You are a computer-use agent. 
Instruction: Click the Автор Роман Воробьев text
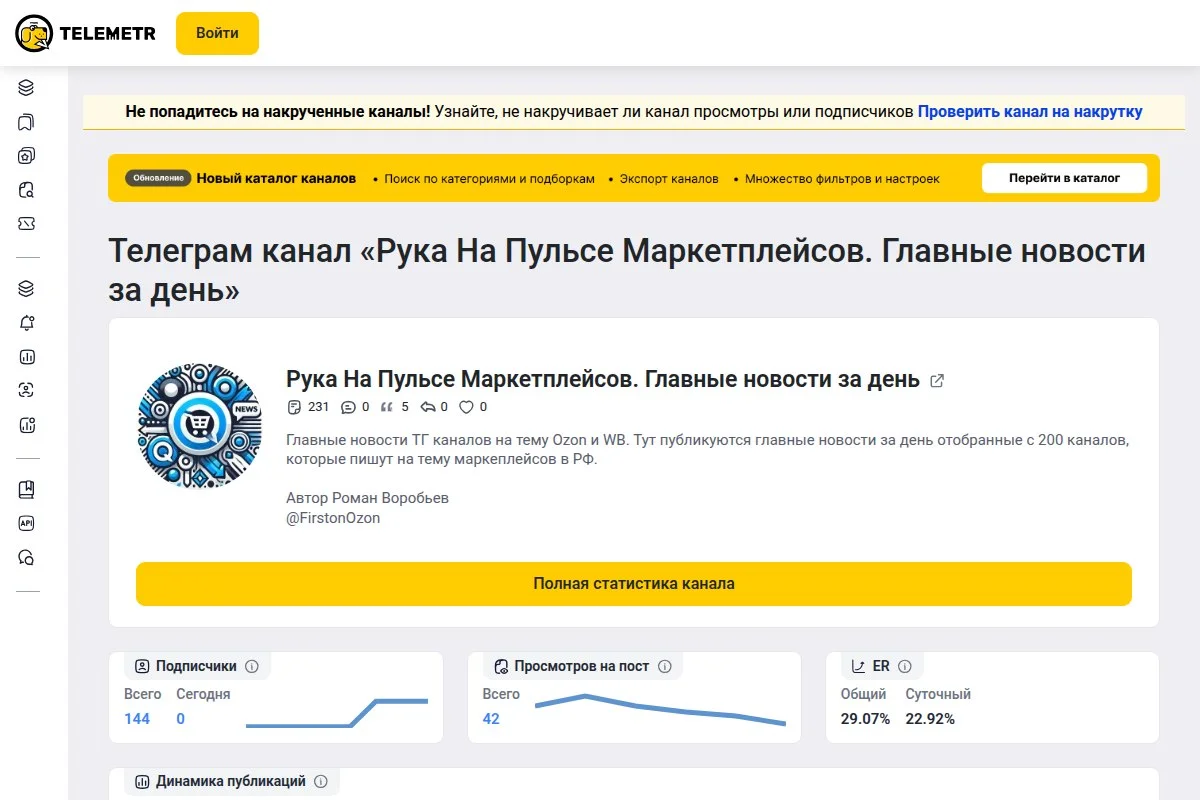367,498
